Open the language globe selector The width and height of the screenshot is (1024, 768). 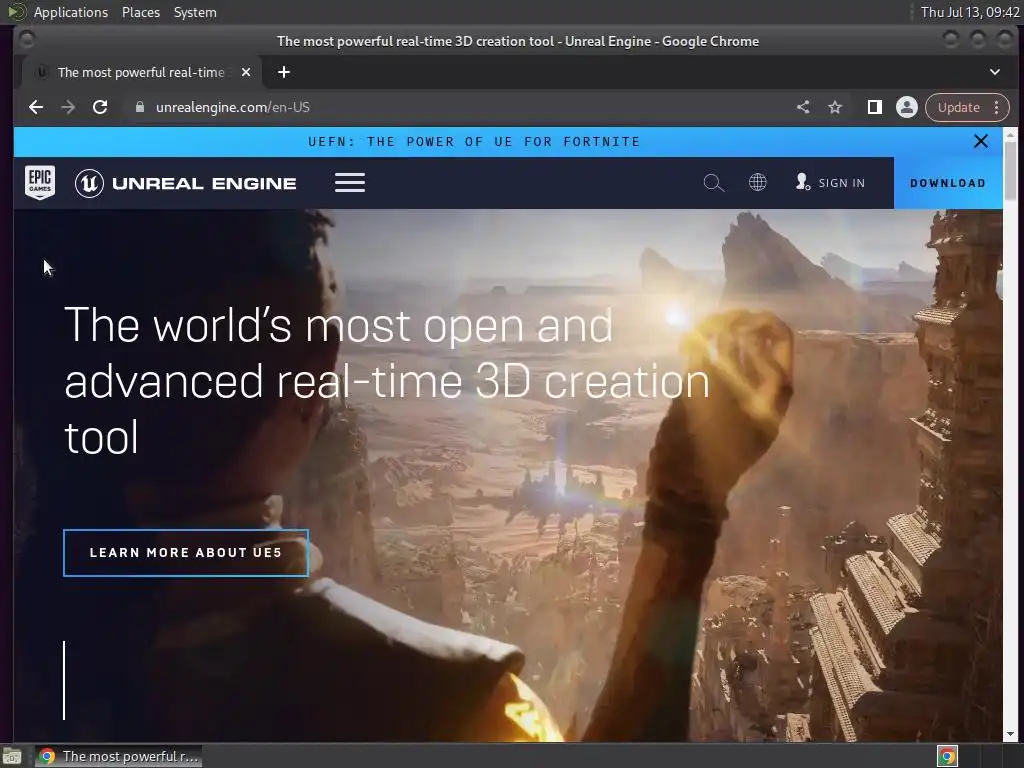[x=758, y=182]
